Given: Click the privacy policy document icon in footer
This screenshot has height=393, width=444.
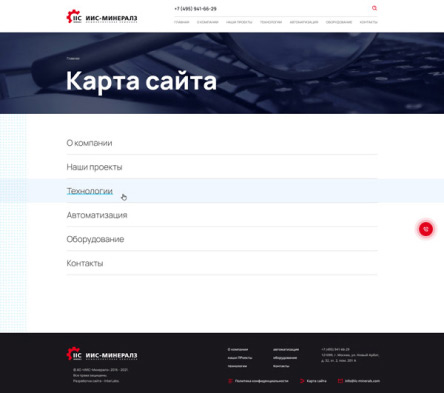Looking at the screenshot, I should click(230, 381).
